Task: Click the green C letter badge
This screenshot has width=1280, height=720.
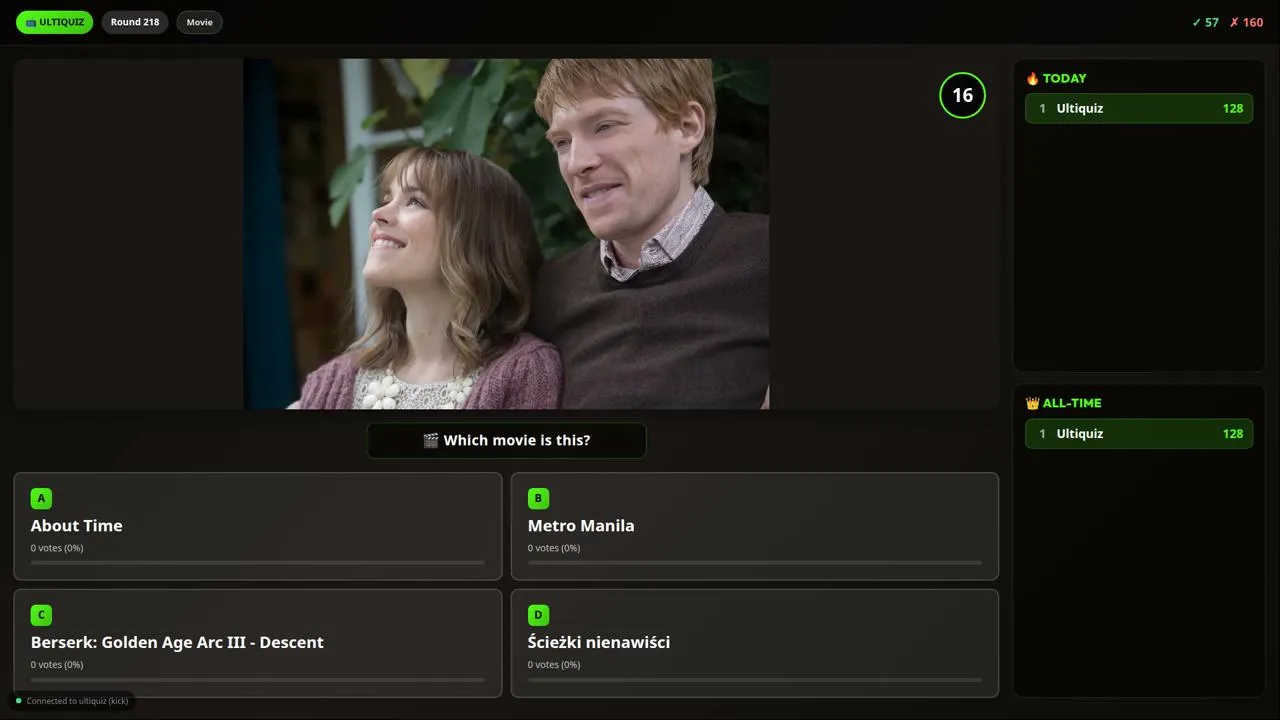Action: pos(41,615)
